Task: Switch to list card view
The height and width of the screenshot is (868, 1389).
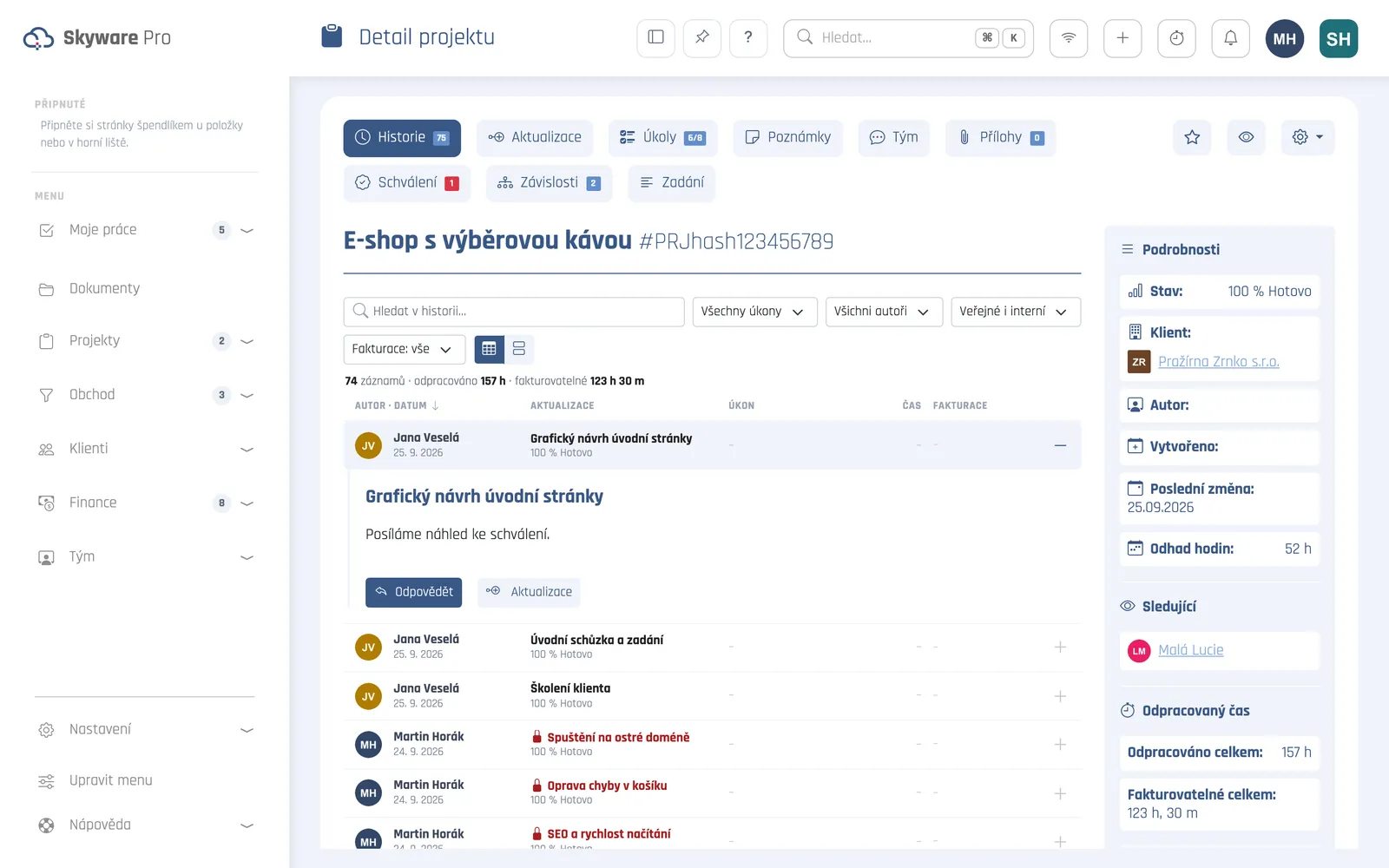Action: [x=519, y=349]
